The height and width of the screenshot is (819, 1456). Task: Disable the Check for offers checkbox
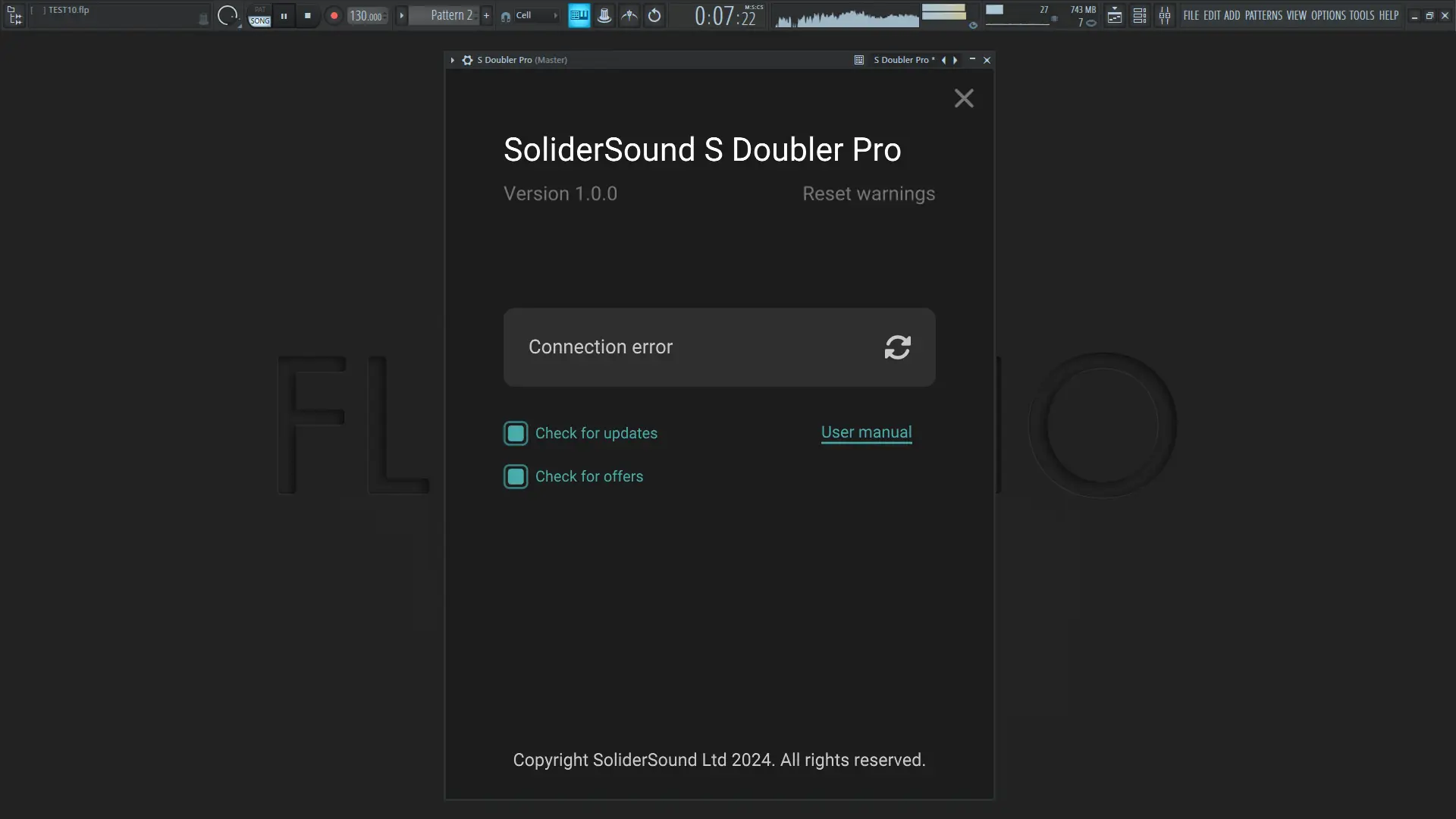click(516, 476)
